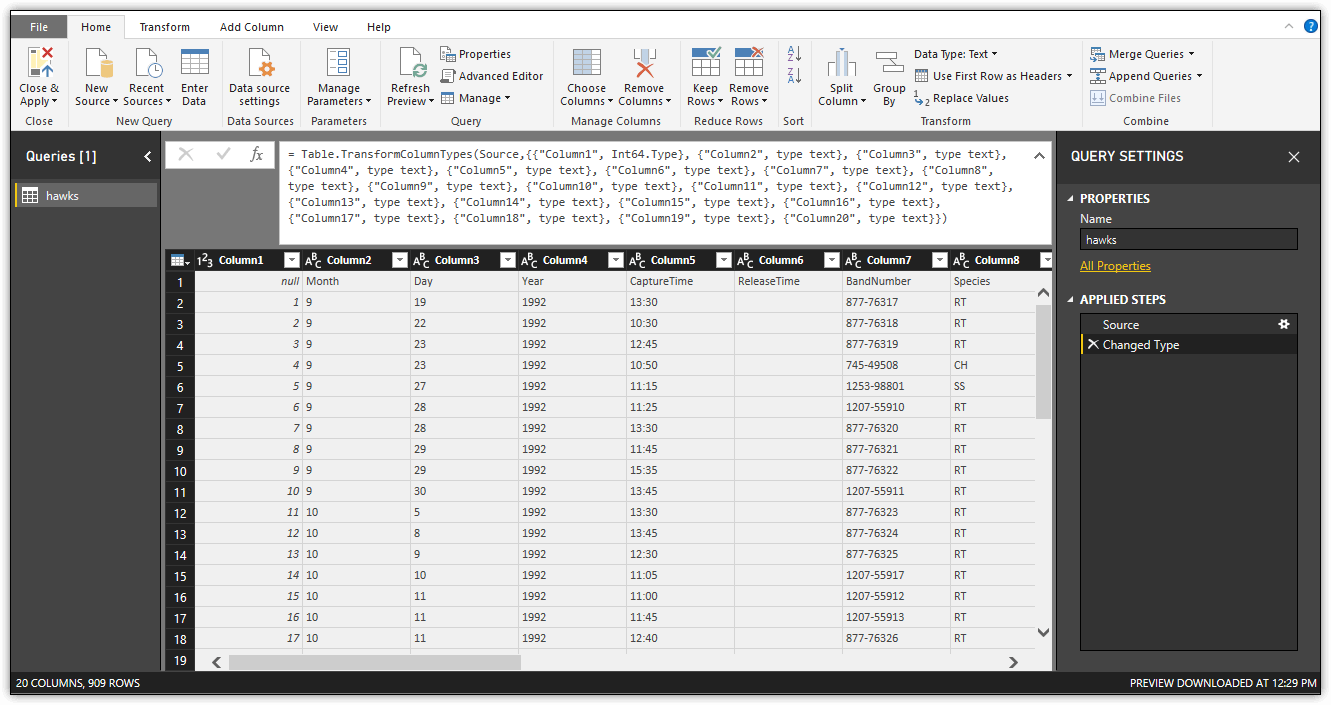Click the Close & Apply icon
The height and width of the screenshot is (705, 1331).
pyautogui.click(x=40, y=62)
